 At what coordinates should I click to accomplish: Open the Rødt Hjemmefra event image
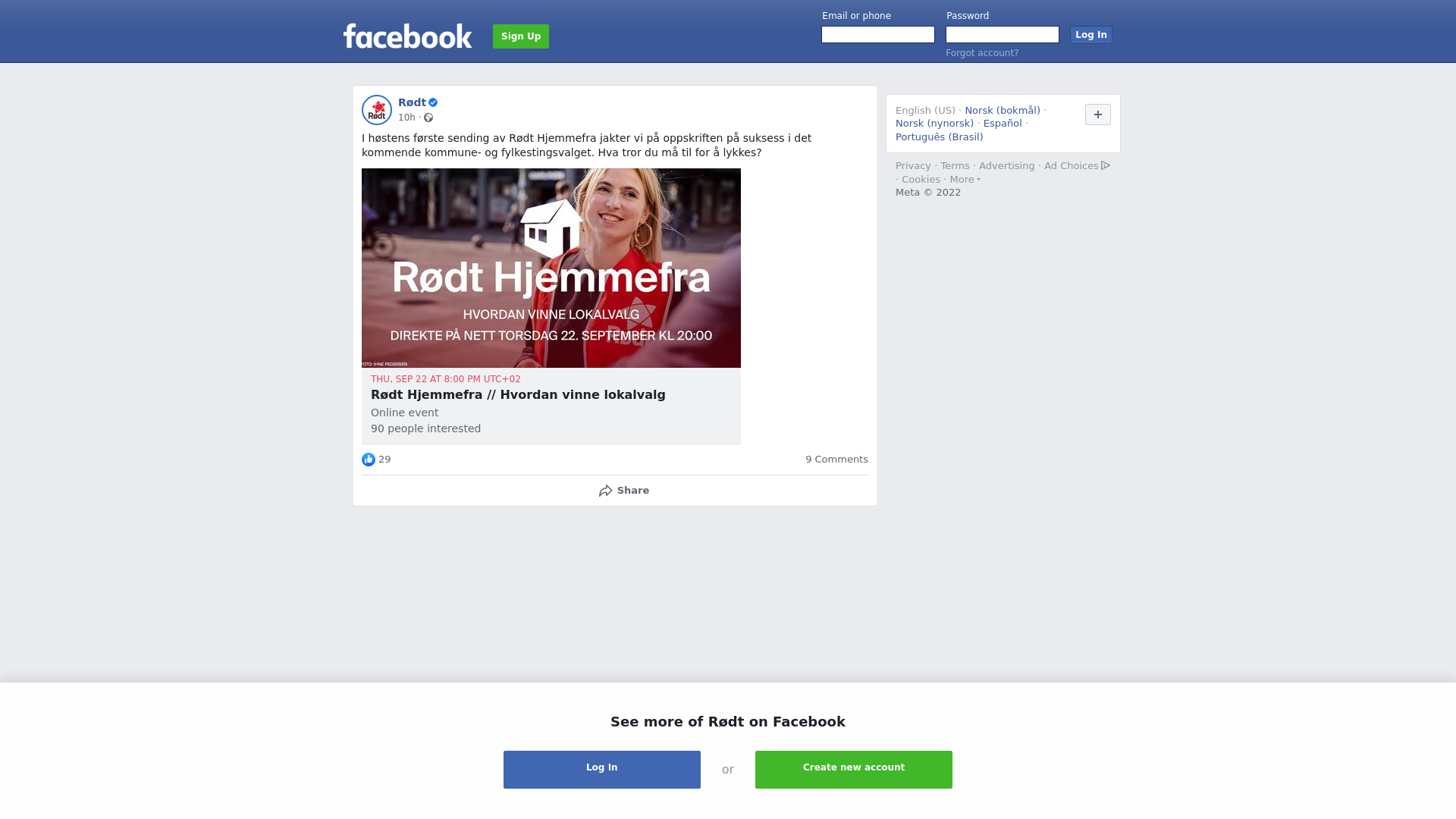(x=551, y=268)
